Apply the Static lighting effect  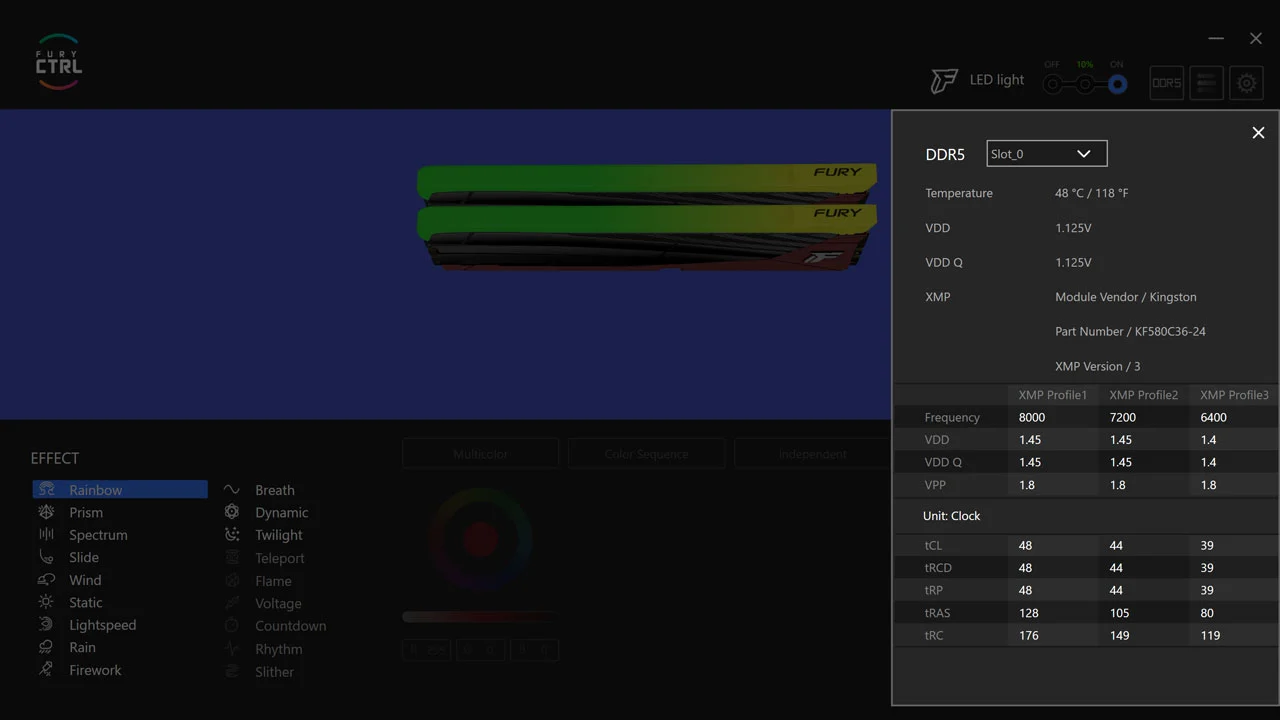pyautogui.click(x=85, y=602)
